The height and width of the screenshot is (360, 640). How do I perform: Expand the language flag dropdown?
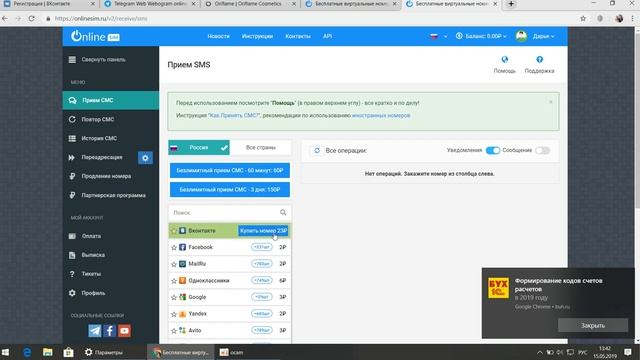[439, 36]
